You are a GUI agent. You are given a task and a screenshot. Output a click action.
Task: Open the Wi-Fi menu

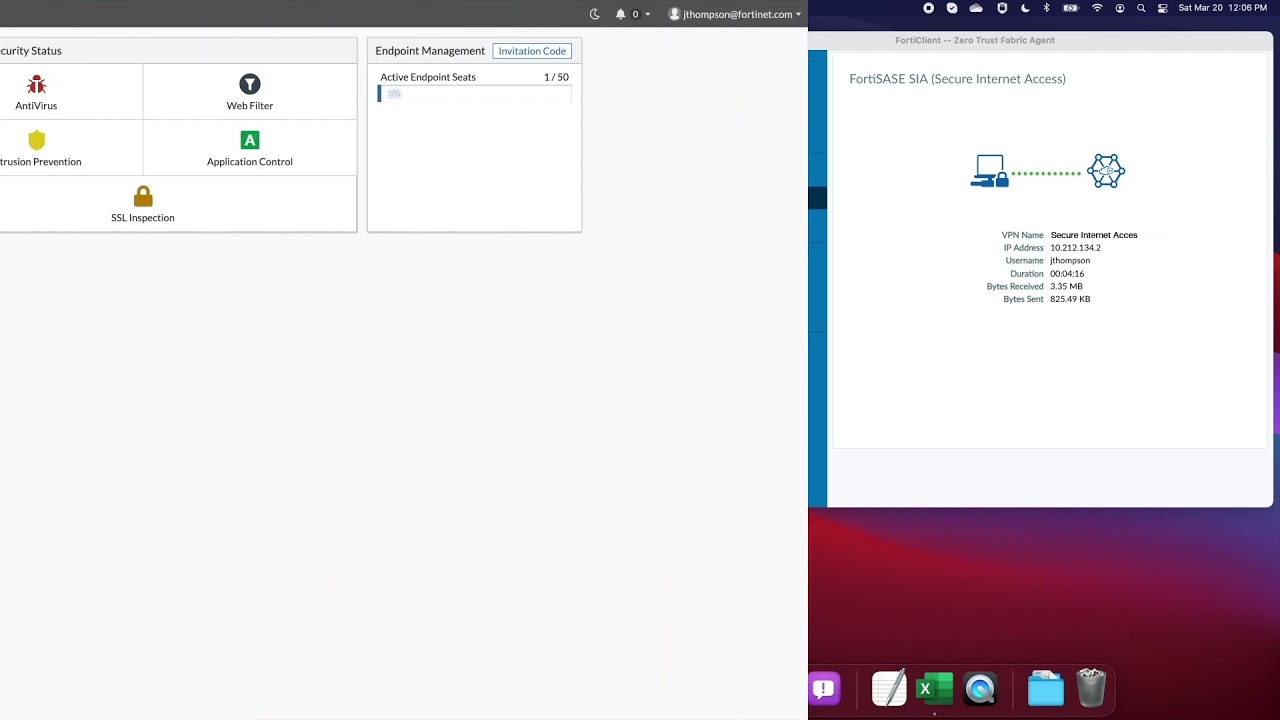1097,8
